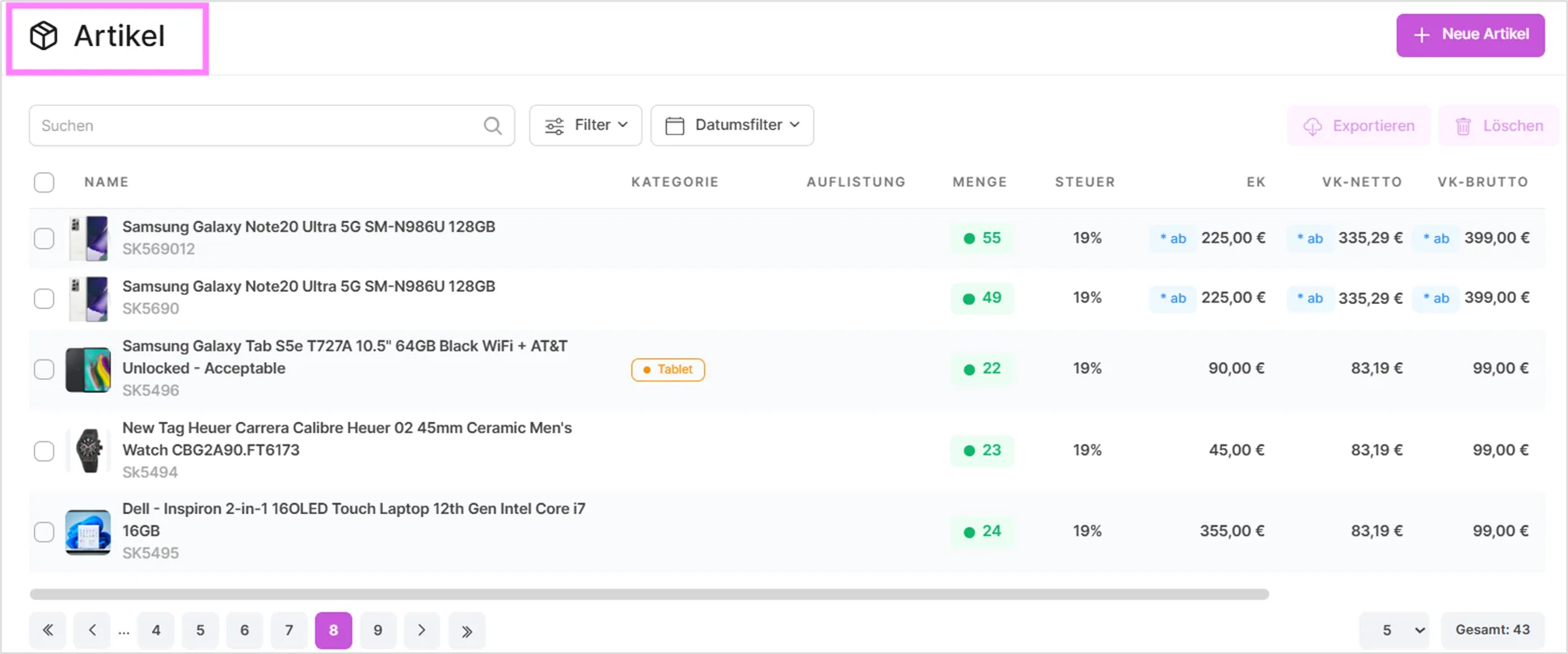Click the KATEGORIE column header
Screen dimensions: 1568x654
(x=675, y=182)
